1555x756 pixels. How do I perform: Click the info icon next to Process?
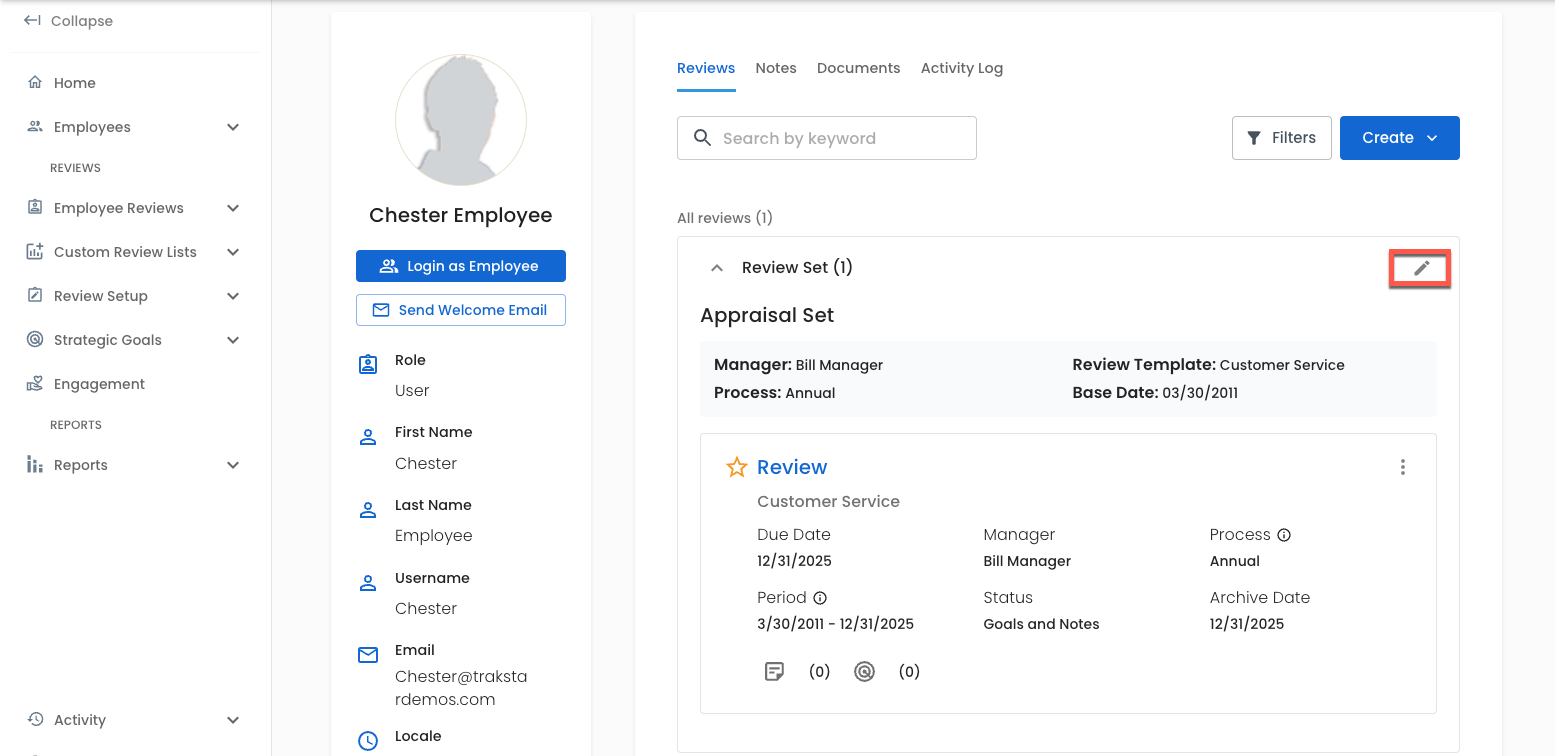pos(1284,535)
